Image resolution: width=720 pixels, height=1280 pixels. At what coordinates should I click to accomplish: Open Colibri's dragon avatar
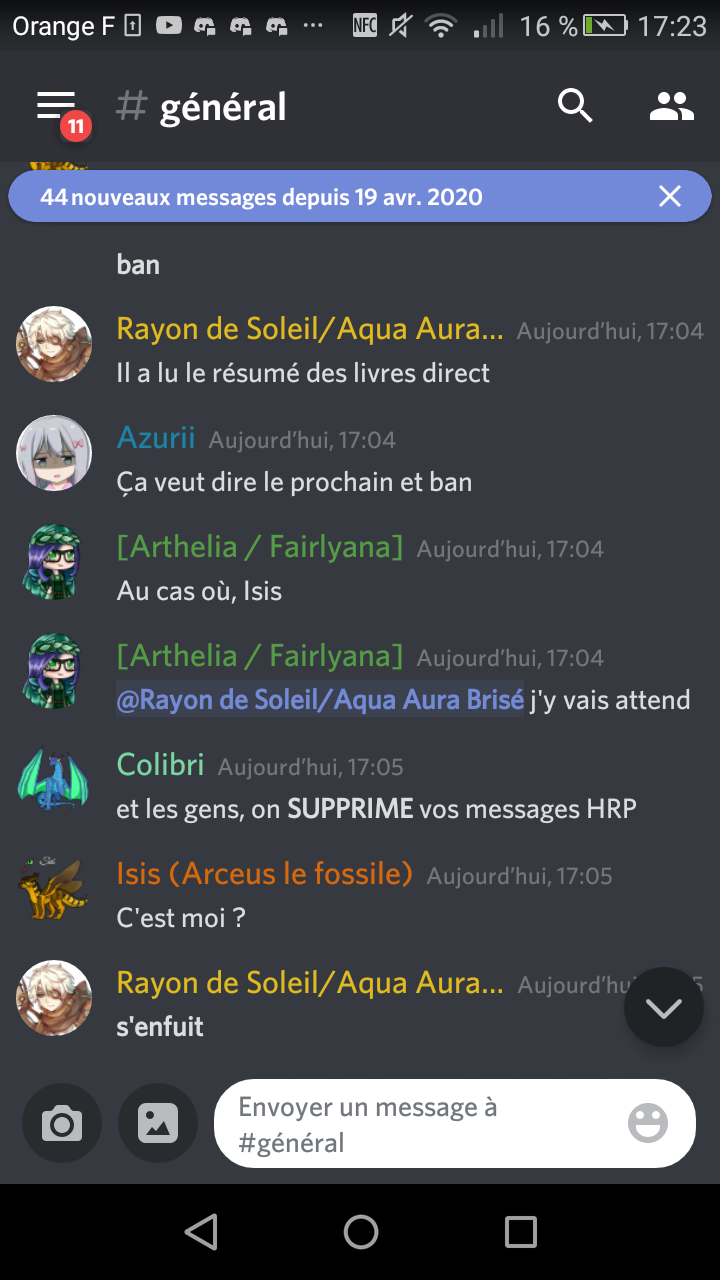coord(54,781)
